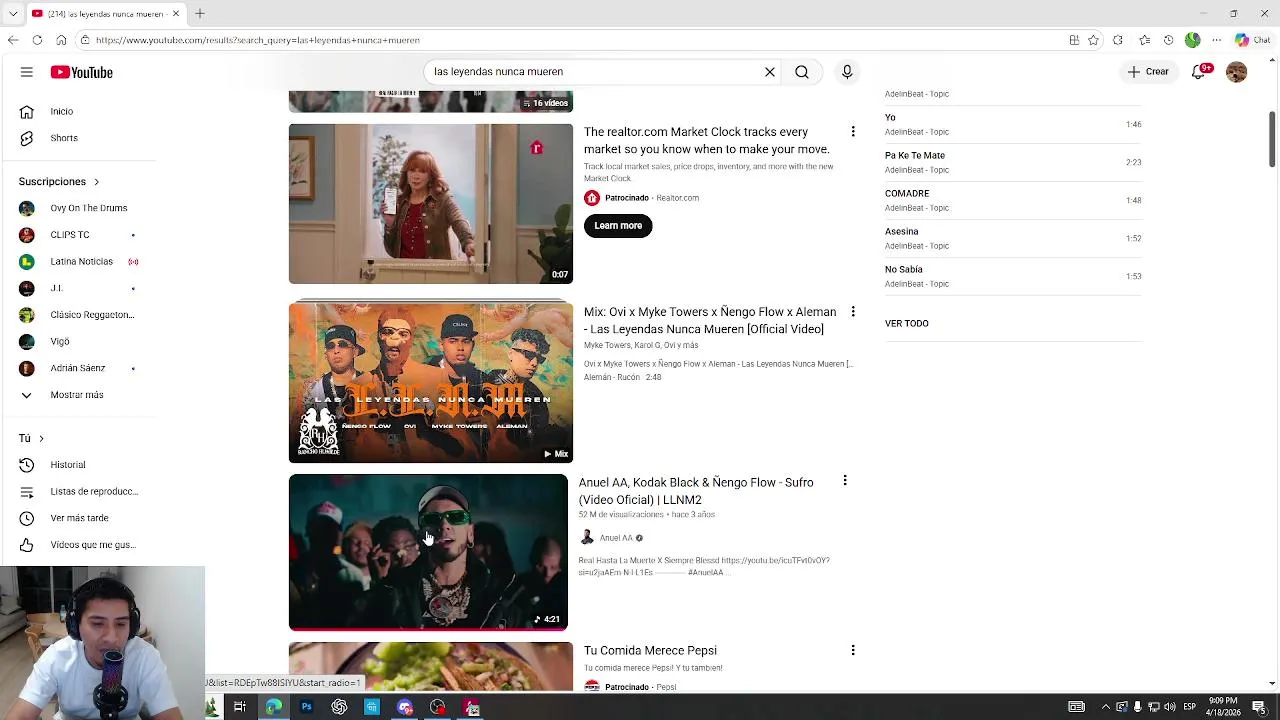Click Realtor.com sponsor logo icon

pos(592,198)
